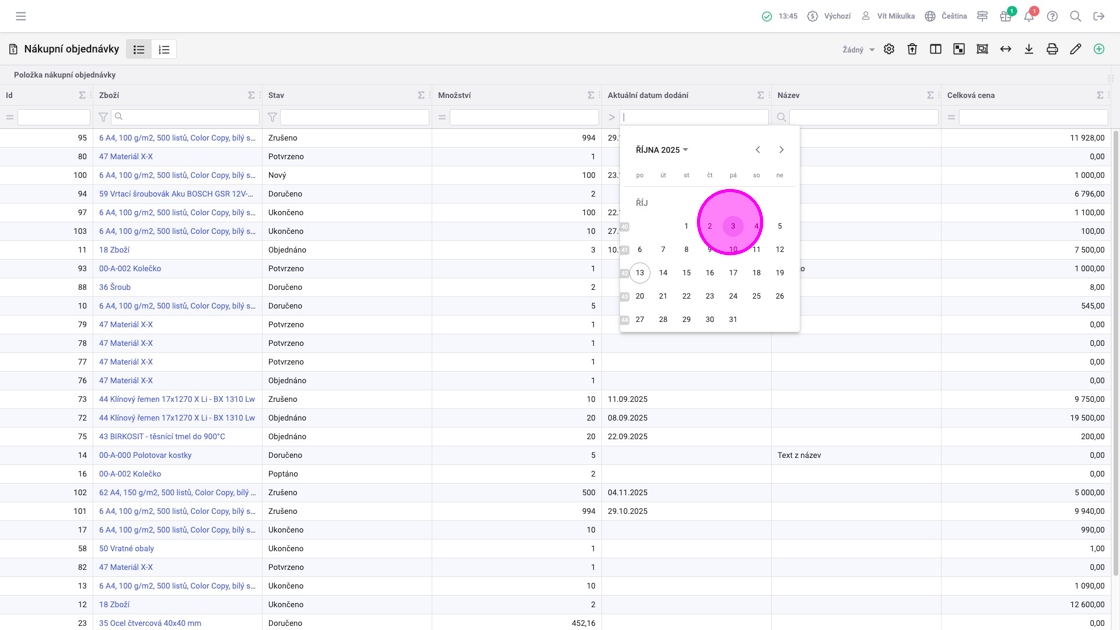Viewport: 1120px width, 630px height.
Task: Click quantity cell 452,16
Action: (x=584, y=623)
